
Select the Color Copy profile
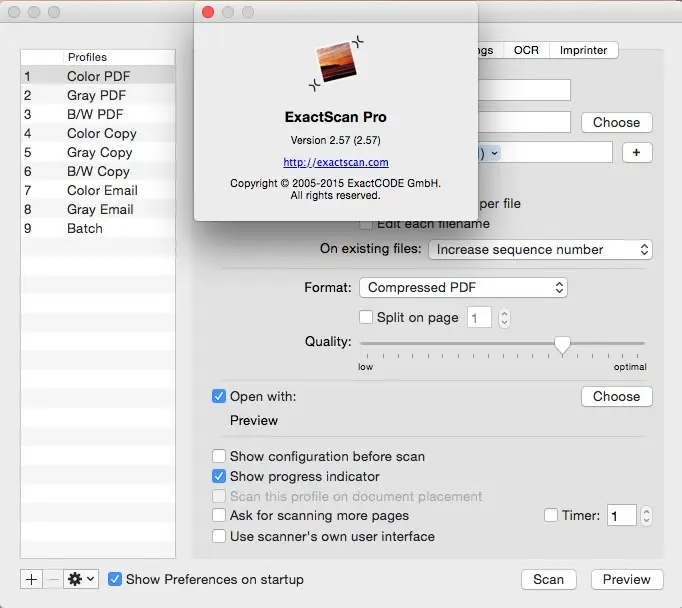(98, 133)
